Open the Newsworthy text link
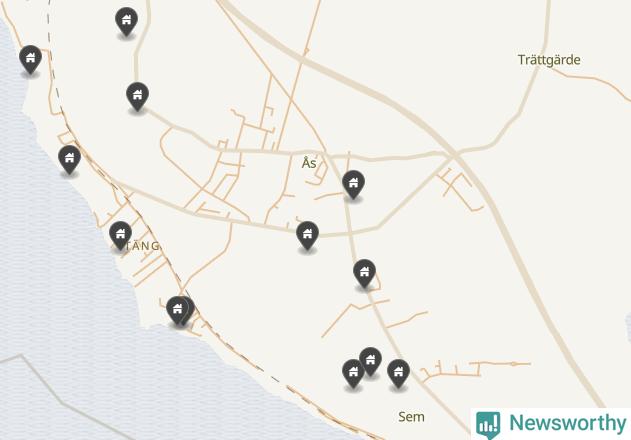631x440 pixels. coord(568,423)
